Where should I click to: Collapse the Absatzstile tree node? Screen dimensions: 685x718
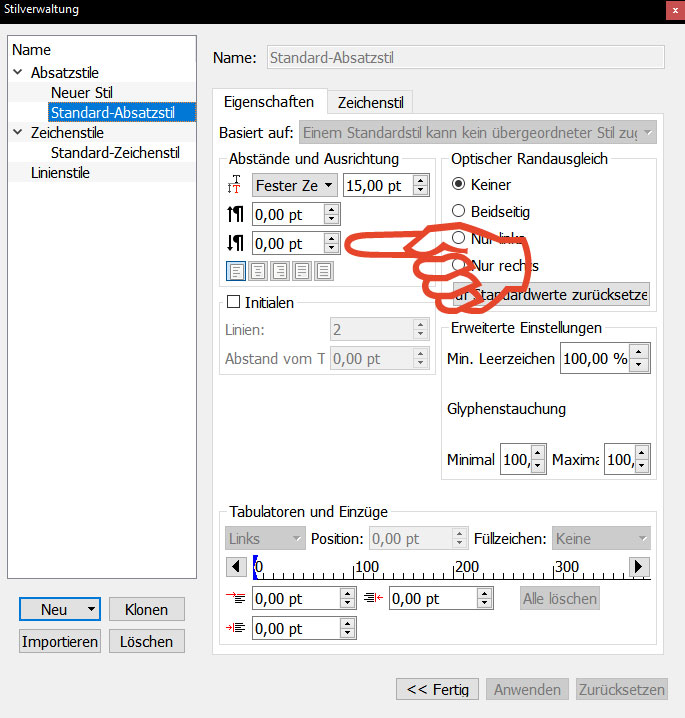(x=18, y=73)
